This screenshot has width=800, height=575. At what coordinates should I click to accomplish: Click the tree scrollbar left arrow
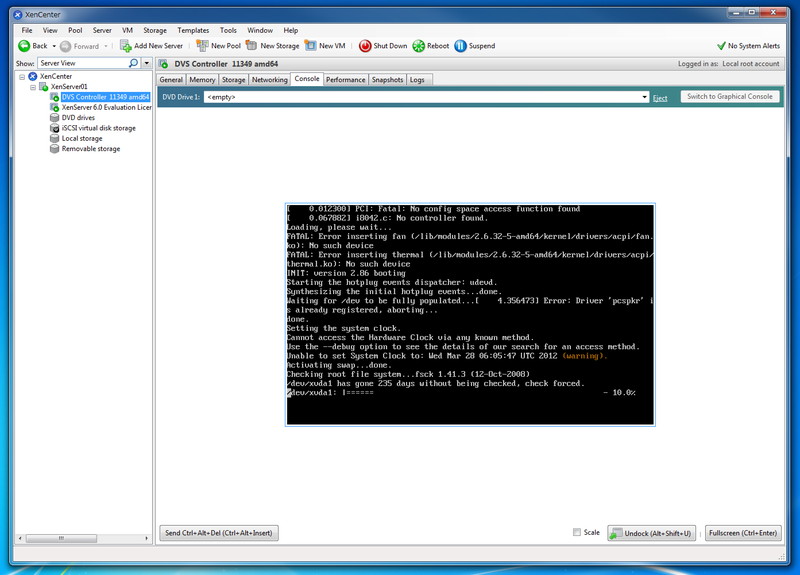click(20, 538)
